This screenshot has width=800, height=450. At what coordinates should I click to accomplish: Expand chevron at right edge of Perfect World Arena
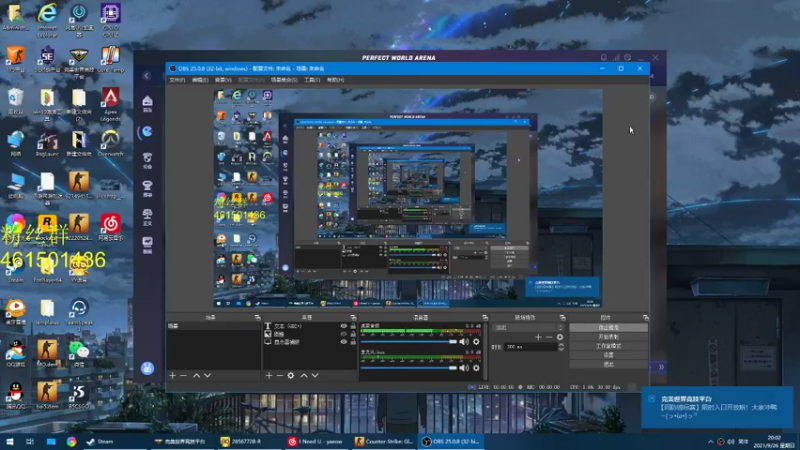point(661,367)
